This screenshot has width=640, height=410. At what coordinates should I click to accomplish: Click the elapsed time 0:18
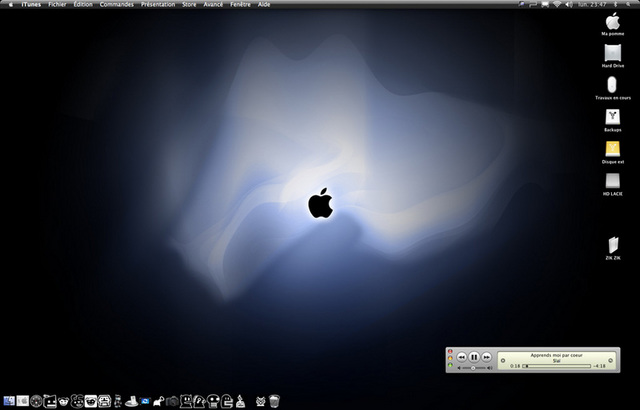click(515, 366)
